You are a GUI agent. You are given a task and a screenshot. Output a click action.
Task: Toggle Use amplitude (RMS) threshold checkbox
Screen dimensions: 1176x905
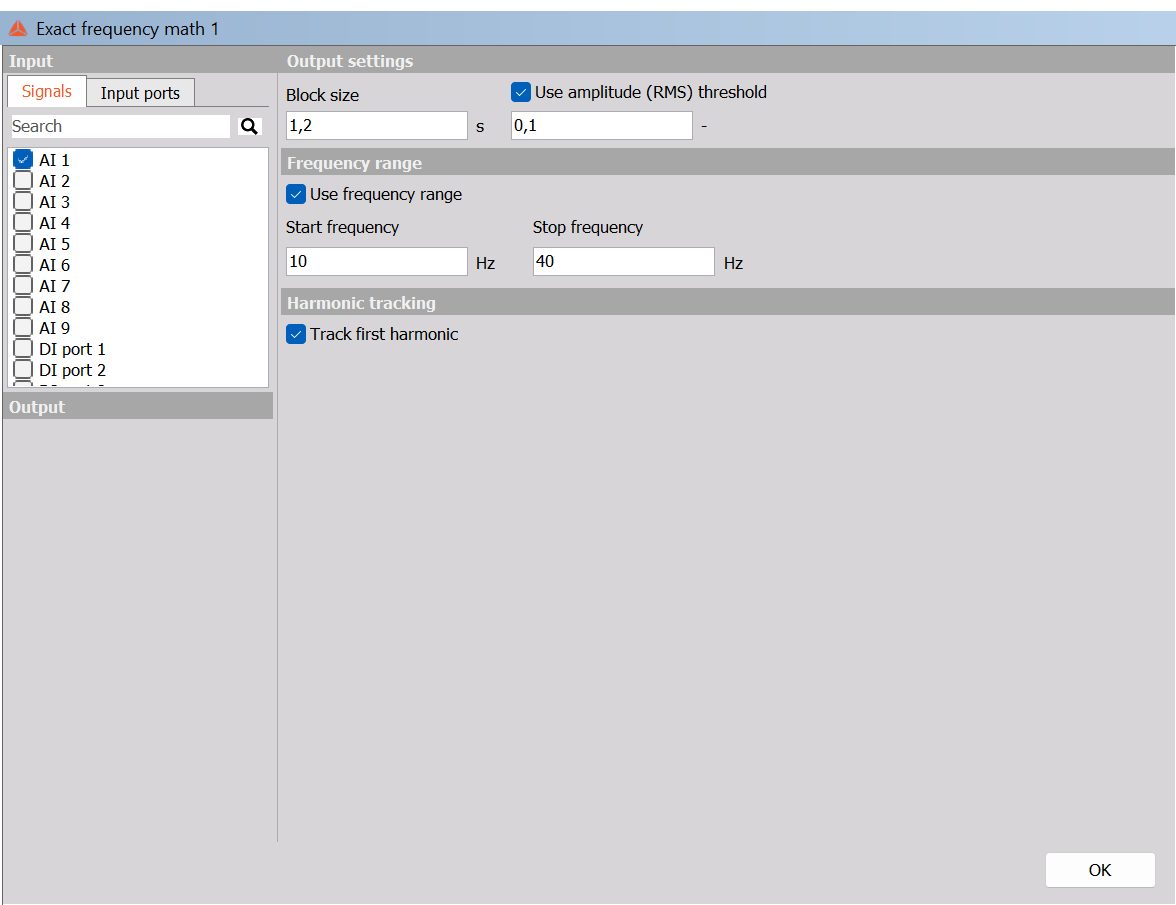(520, 92)
